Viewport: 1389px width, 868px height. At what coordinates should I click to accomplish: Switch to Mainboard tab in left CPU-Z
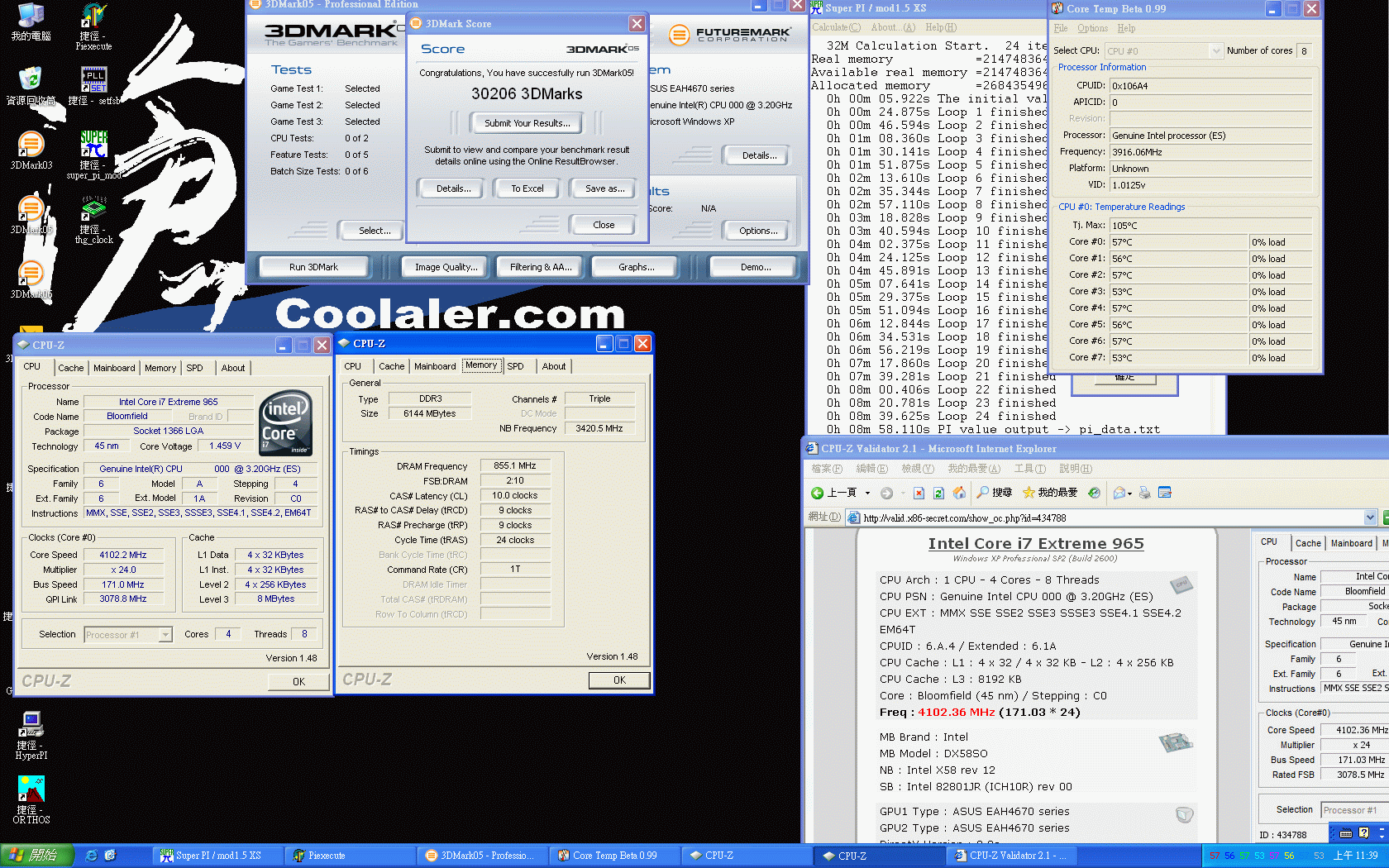(x=114, y=368)
